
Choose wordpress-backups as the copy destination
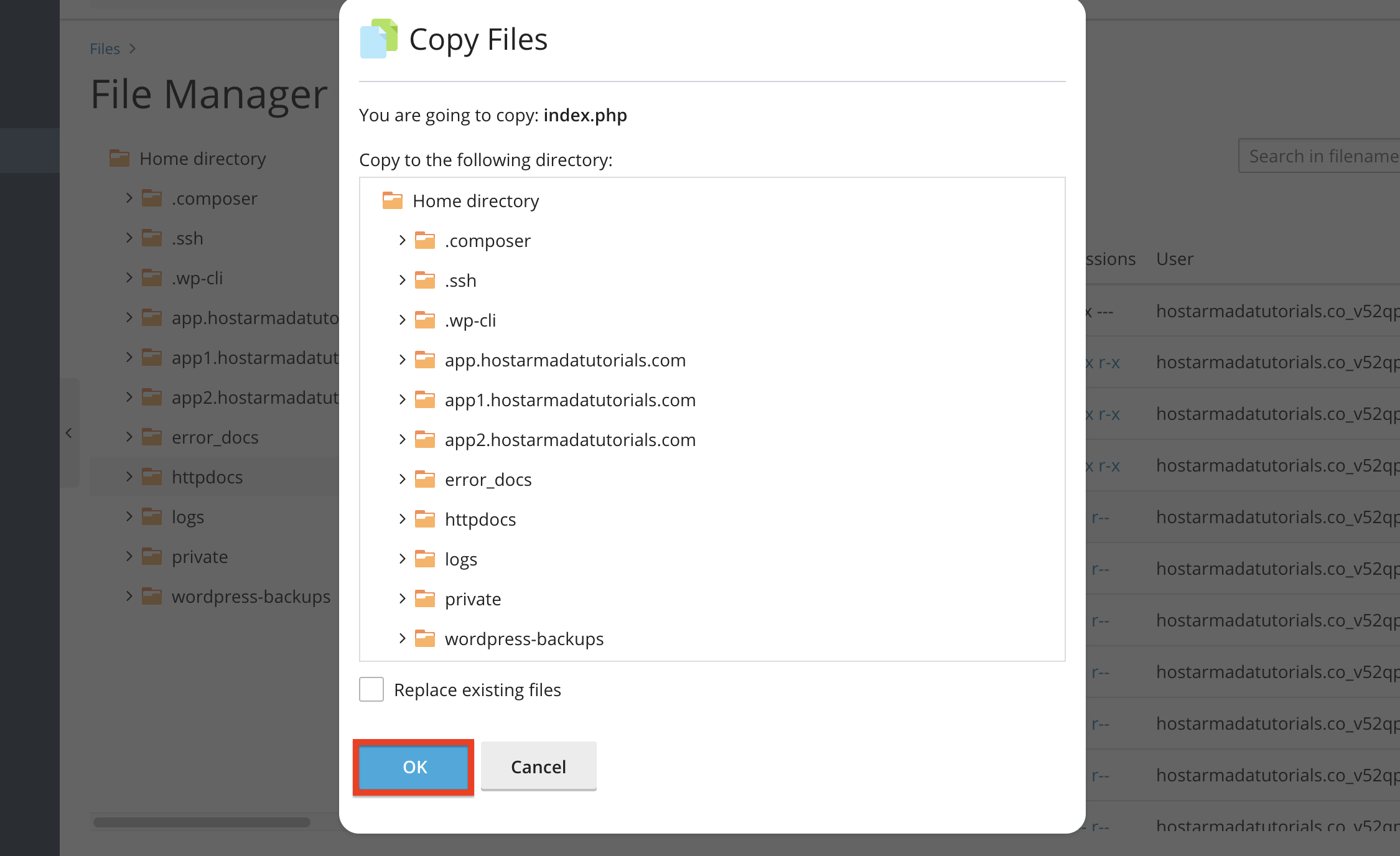coord(524,639)
